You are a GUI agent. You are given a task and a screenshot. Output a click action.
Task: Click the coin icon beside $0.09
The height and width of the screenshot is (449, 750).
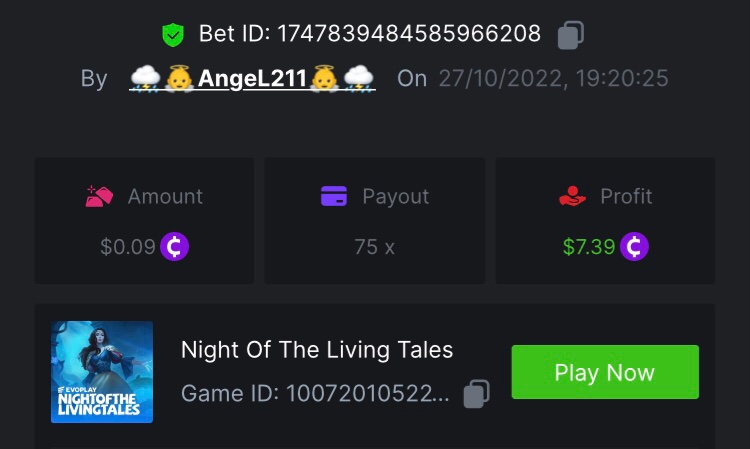[x=174, y=246]
